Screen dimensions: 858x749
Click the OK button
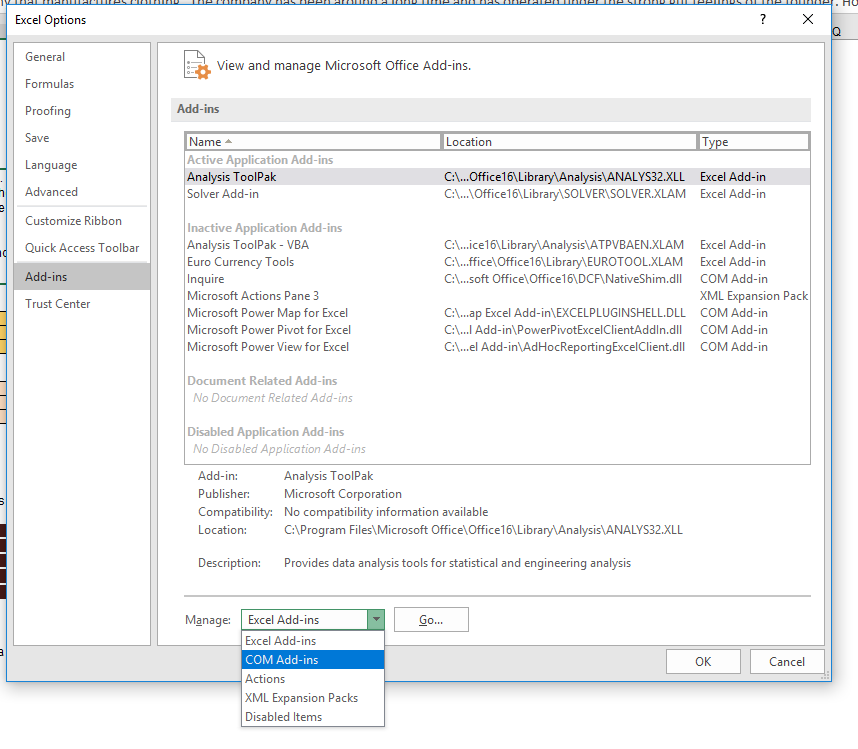tap(703, 661)
